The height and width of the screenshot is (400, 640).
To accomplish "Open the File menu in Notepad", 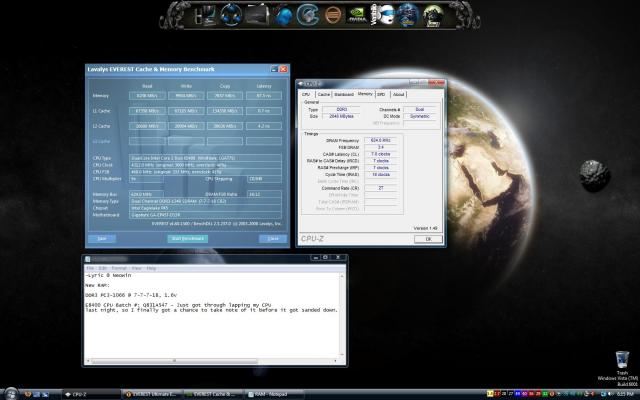I will [90, 268].
